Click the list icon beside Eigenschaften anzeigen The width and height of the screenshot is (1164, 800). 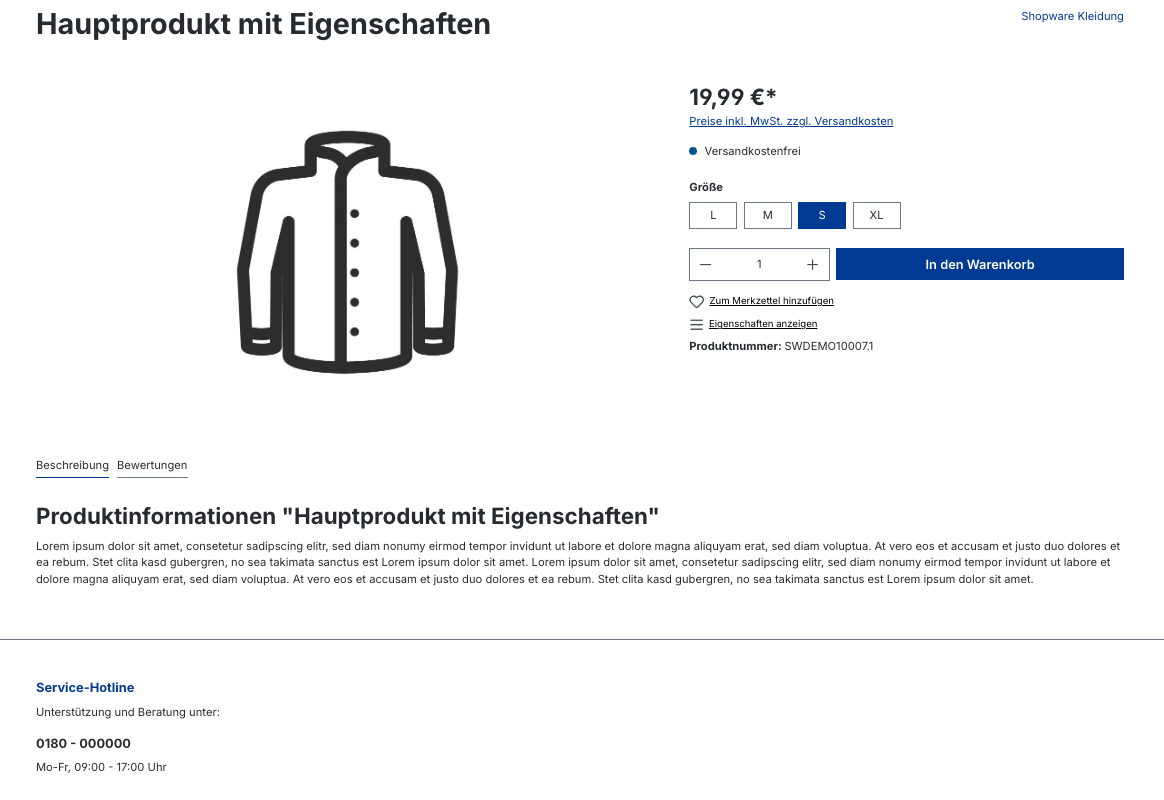[696, 324]
